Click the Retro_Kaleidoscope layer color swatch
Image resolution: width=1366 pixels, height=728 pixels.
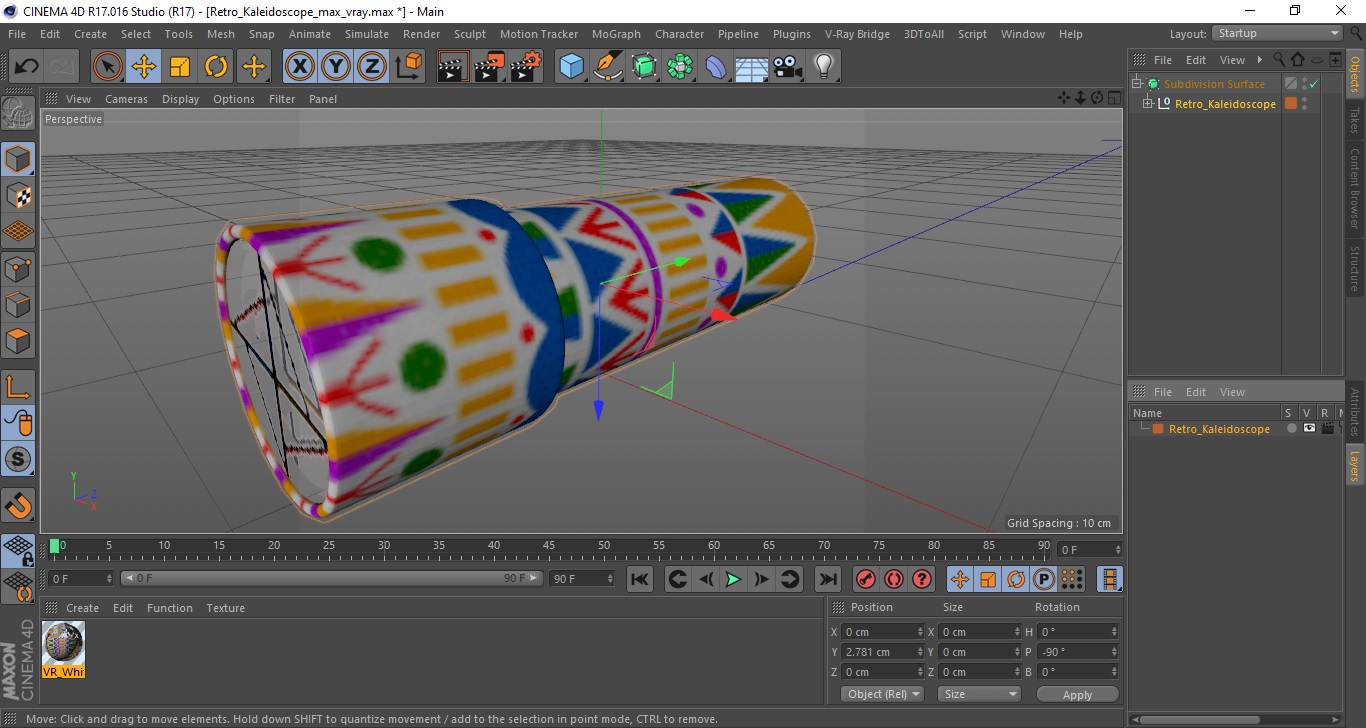coord(1158,429)
